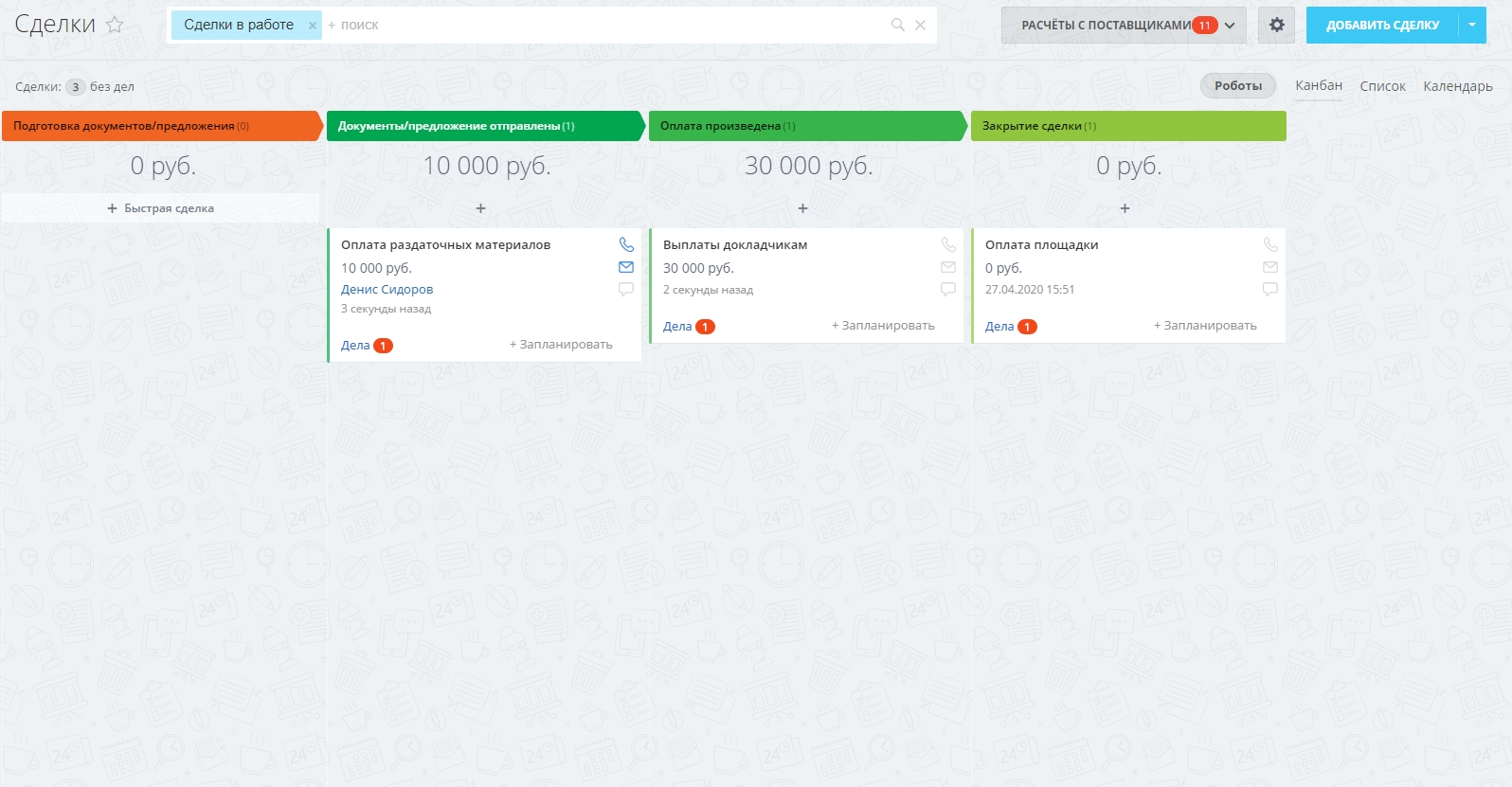Click chat icon on Выплаты докладчикам card
Viewport: 1512px width, 787px height.
click(x=948, y=289)
